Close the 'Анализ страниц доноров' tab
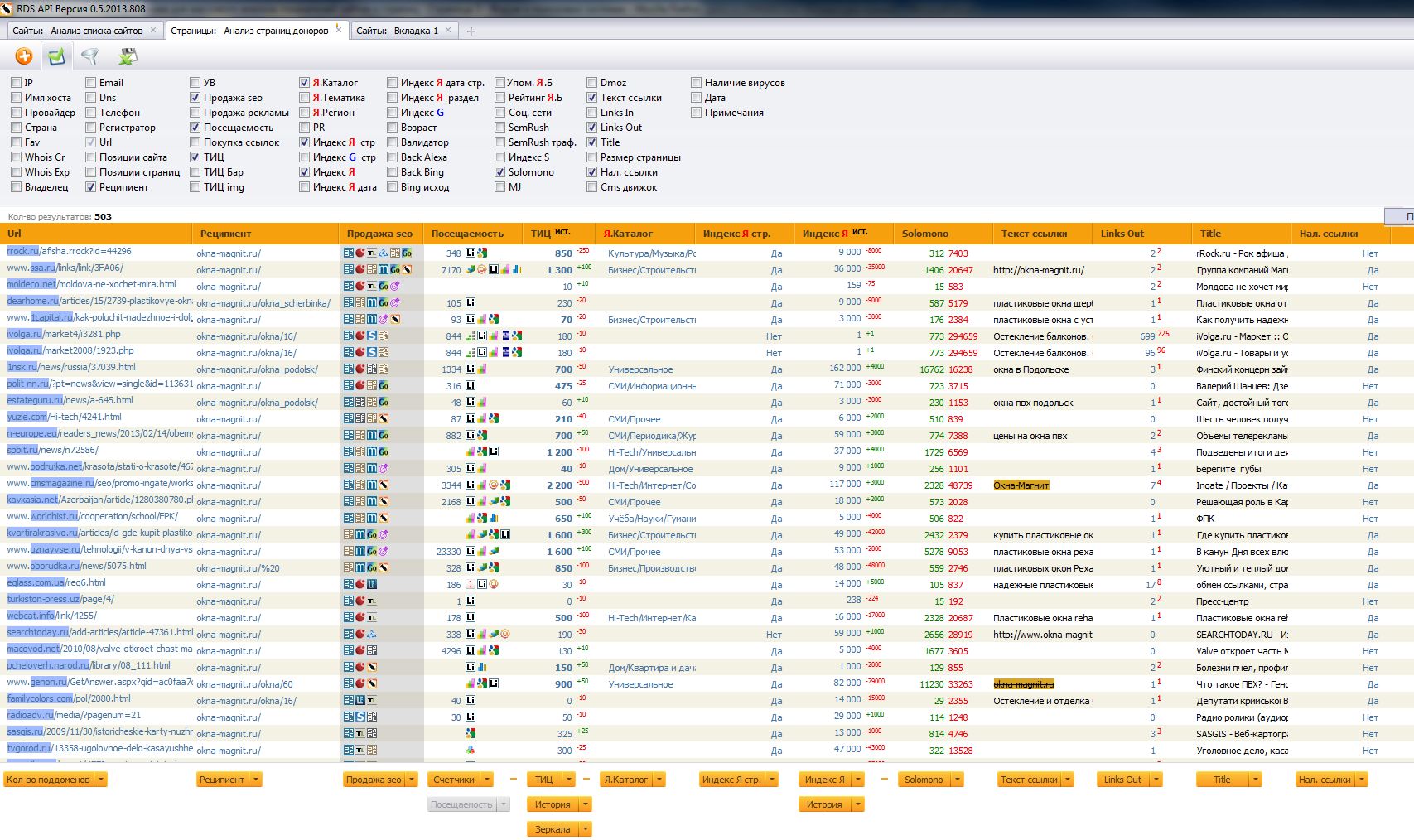 point(338,30)
